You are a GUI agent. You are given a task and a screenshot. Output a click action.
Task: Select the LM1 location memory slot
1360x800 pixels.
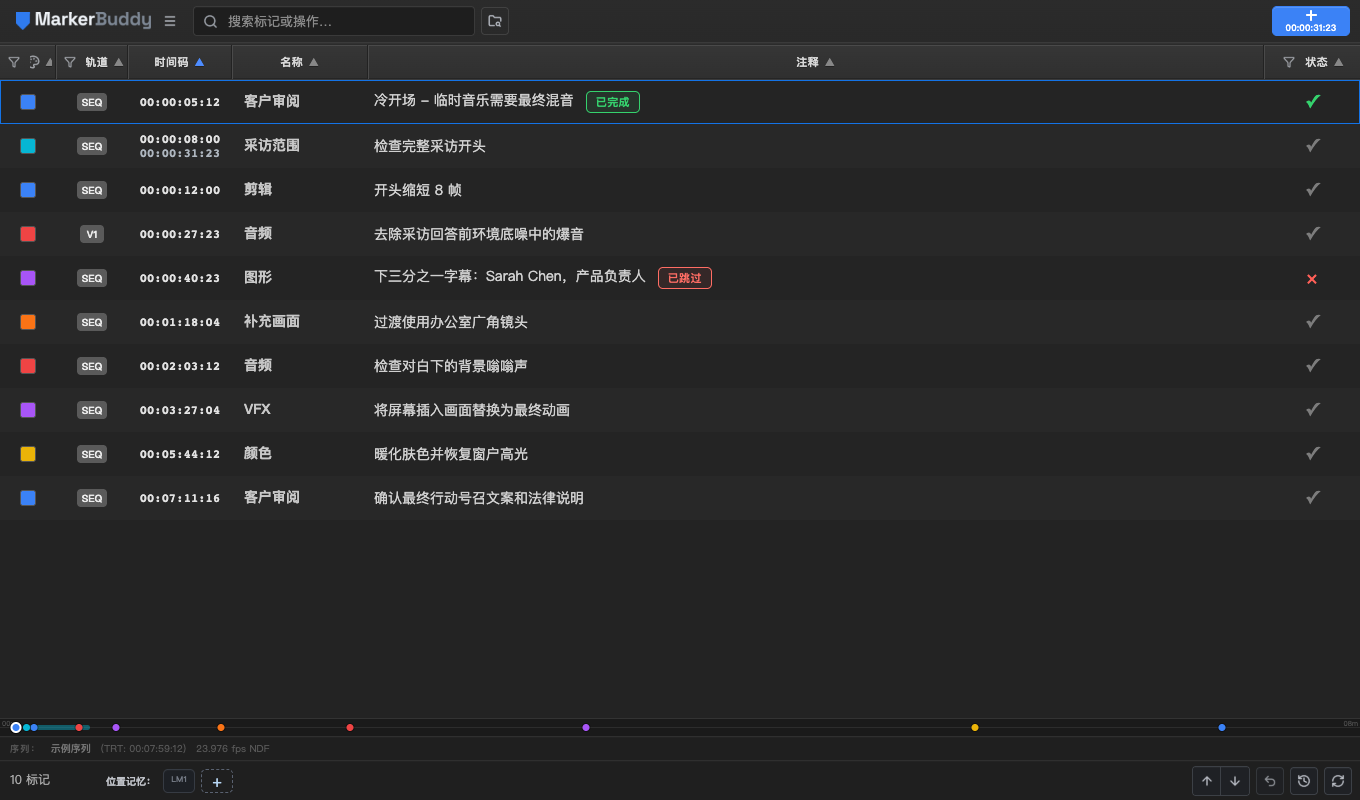pos(179,780)
